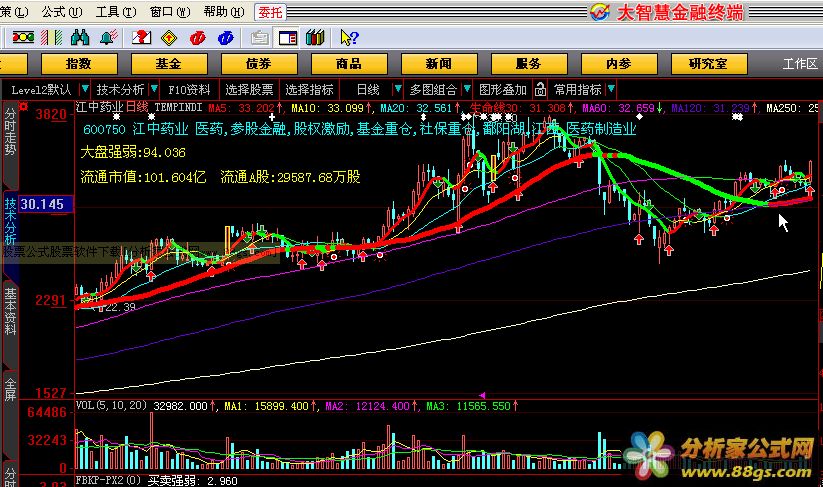823x487 pixels.
Task: Click the grayed clipboard icon
Action: click(260, 38)
